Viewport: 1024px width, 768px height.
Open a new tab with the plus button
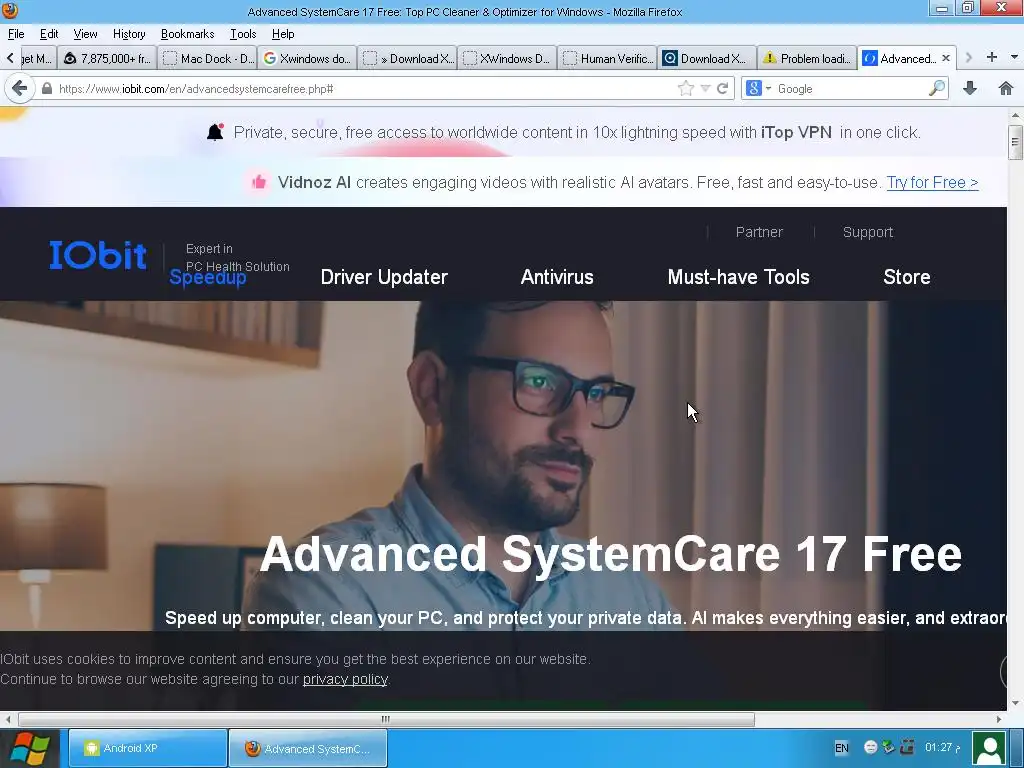[992, 57]
